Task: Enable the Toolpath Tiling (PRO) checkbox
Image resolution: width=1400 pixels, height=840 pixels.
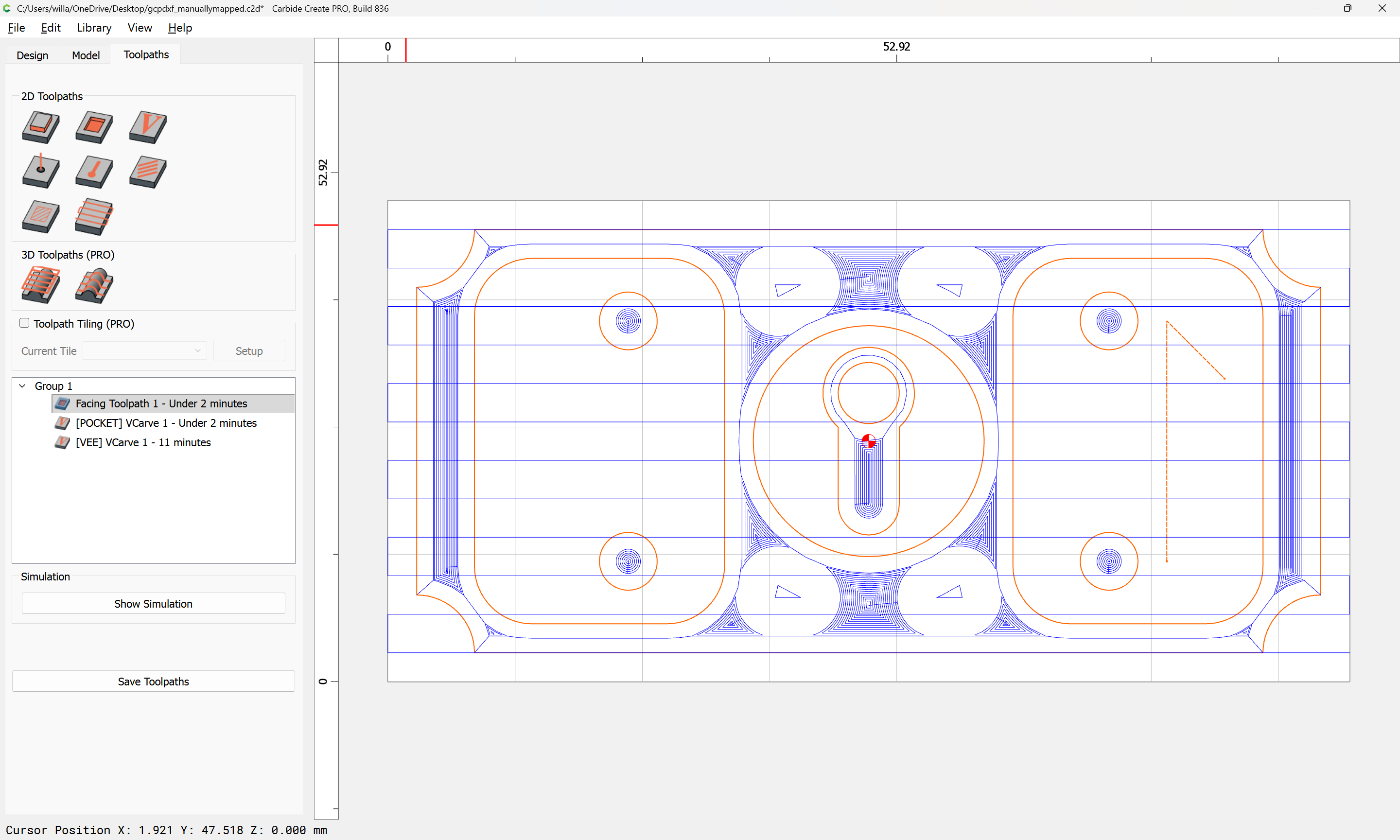Action: point(24,323)
